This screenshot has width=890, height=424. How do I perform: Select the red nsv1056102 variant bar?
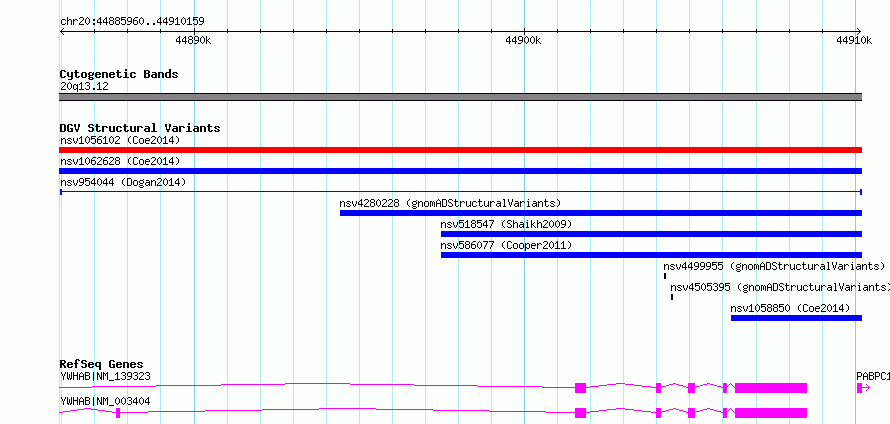pyautogui.click(x=460, y=150)
